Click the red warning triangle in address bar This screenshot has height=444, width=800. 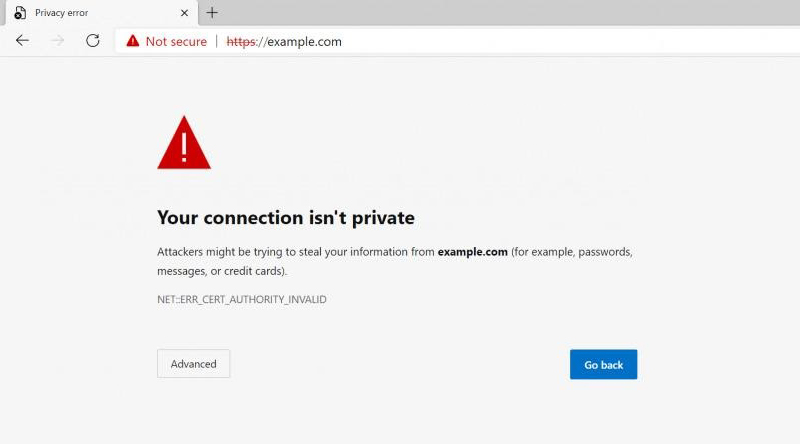(133, 41)
